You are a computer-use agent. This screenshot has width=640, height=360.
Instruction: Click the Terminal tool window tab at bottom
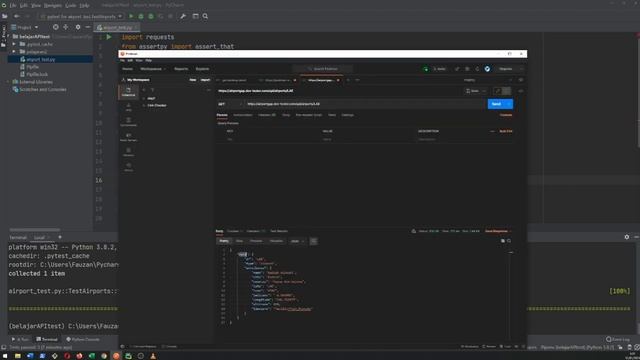(x=47, y=339)
